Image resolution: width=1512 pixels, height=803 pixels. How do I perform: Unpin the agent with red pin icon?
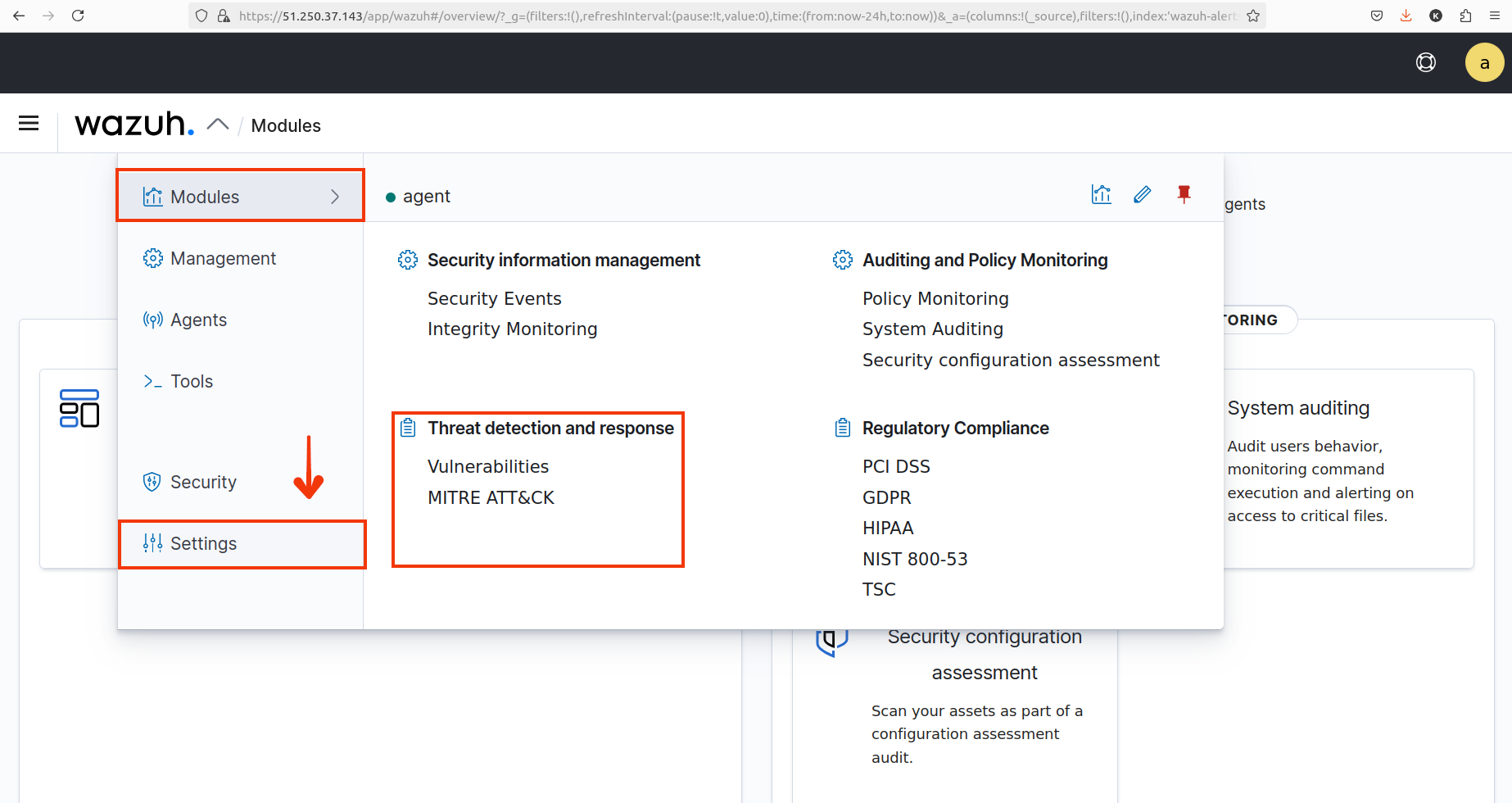pyautogui.click(x=1184, y=195)
